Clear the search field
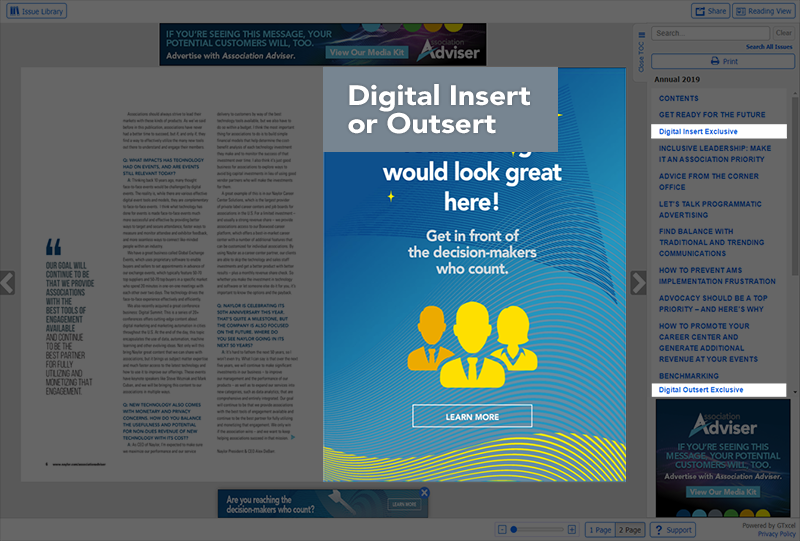 pyautogui.click(x=784, y=33)
